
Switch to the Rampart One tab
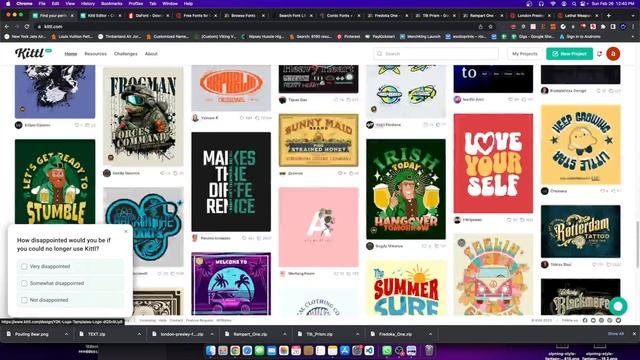tap(482, 16)
